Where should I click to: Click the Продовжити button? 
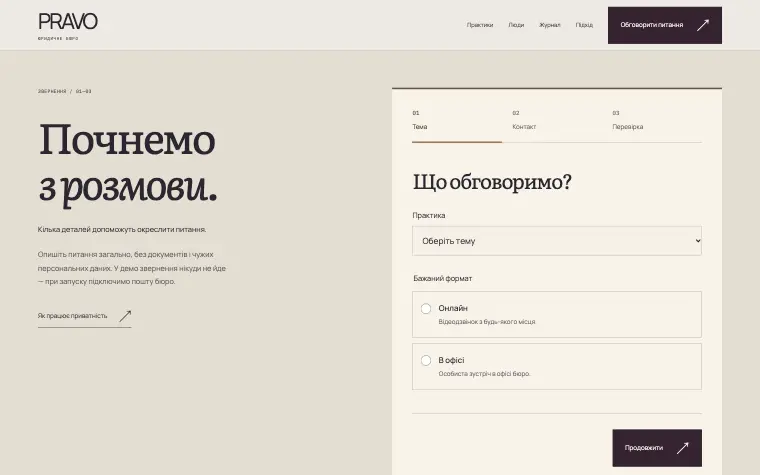[657, 448]
